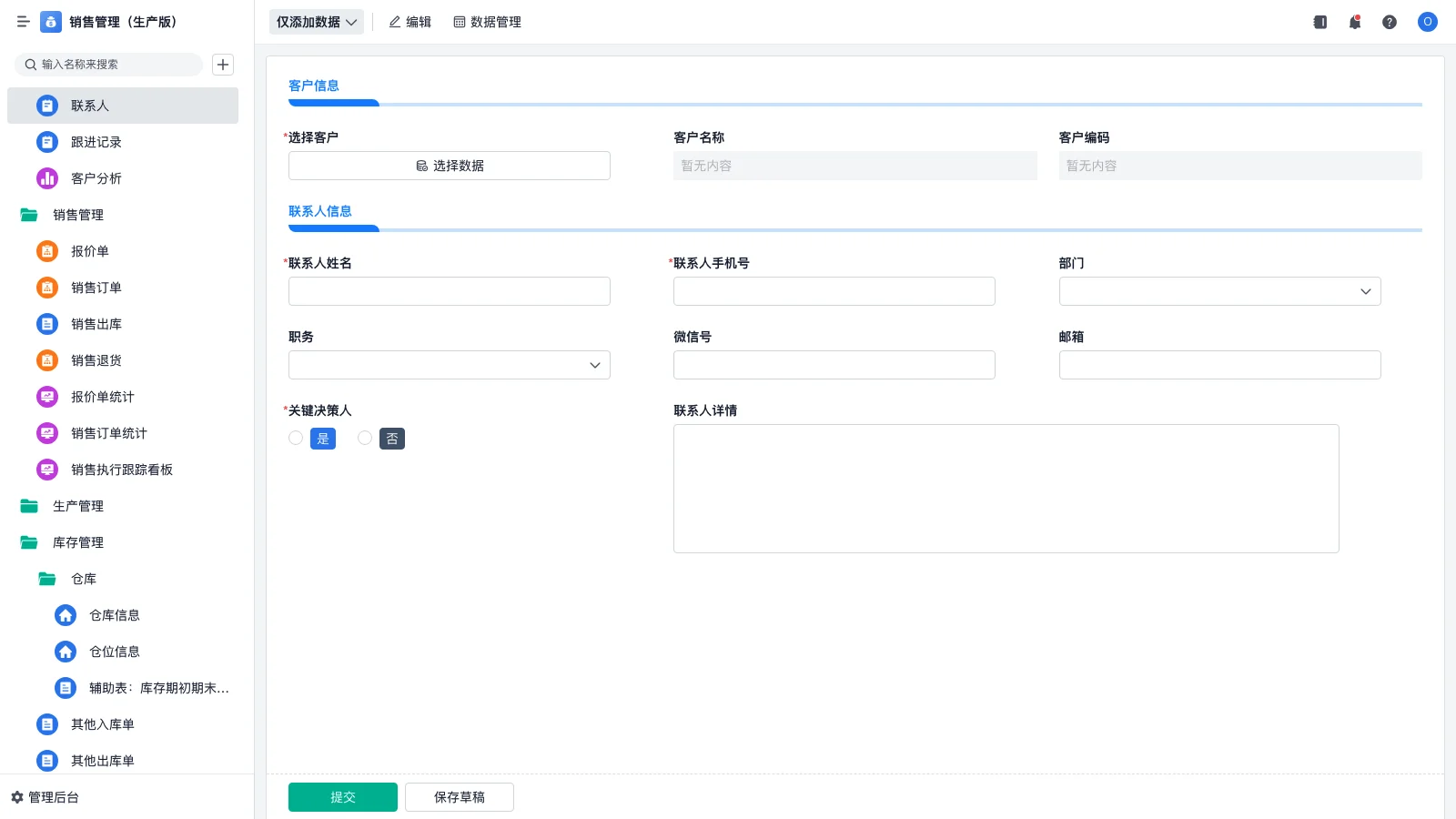Click inside the 联系人姓名 input field
Screen dimensions: 1456x819
point(449,291)
